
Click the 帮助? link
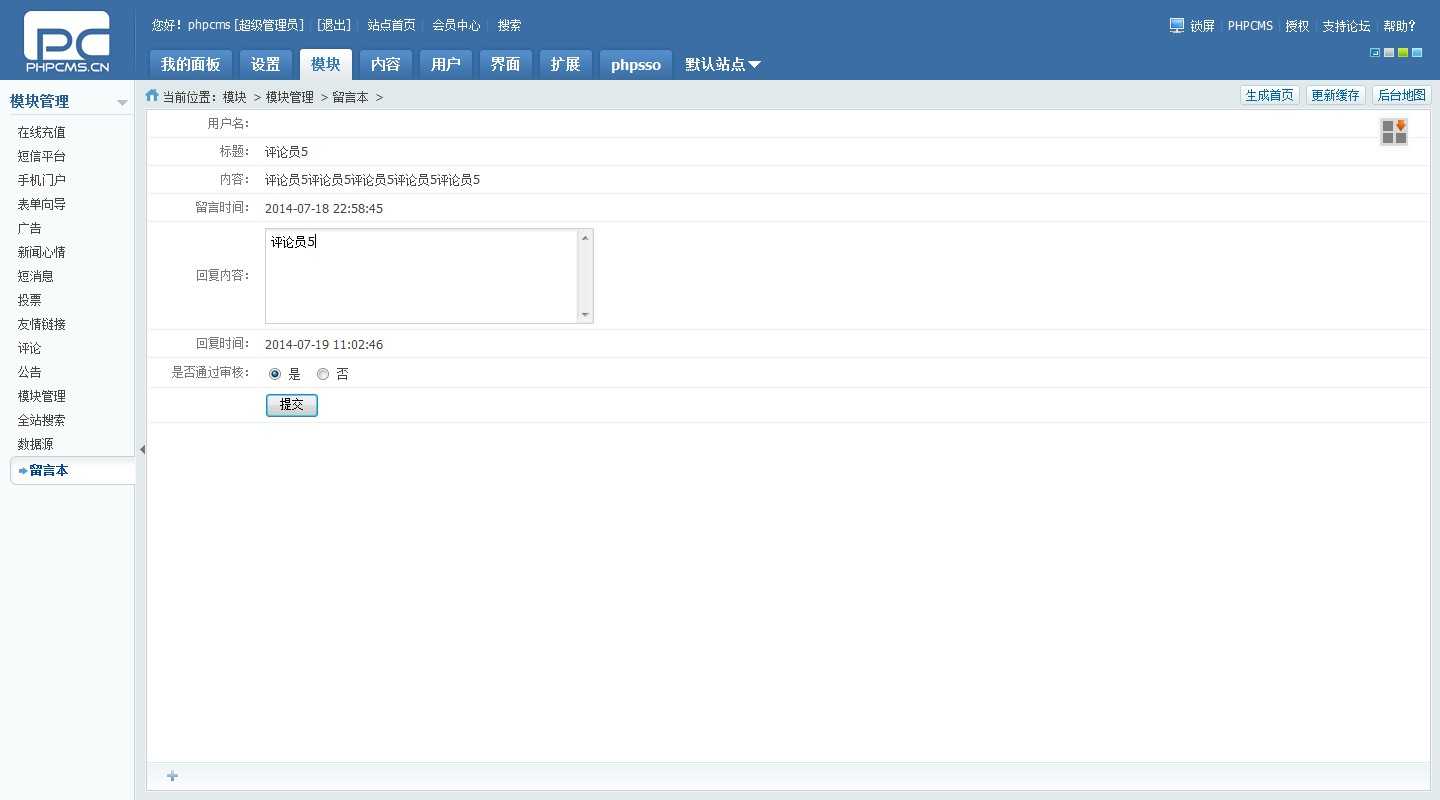pyautogui.click(x=1400, y=26)
